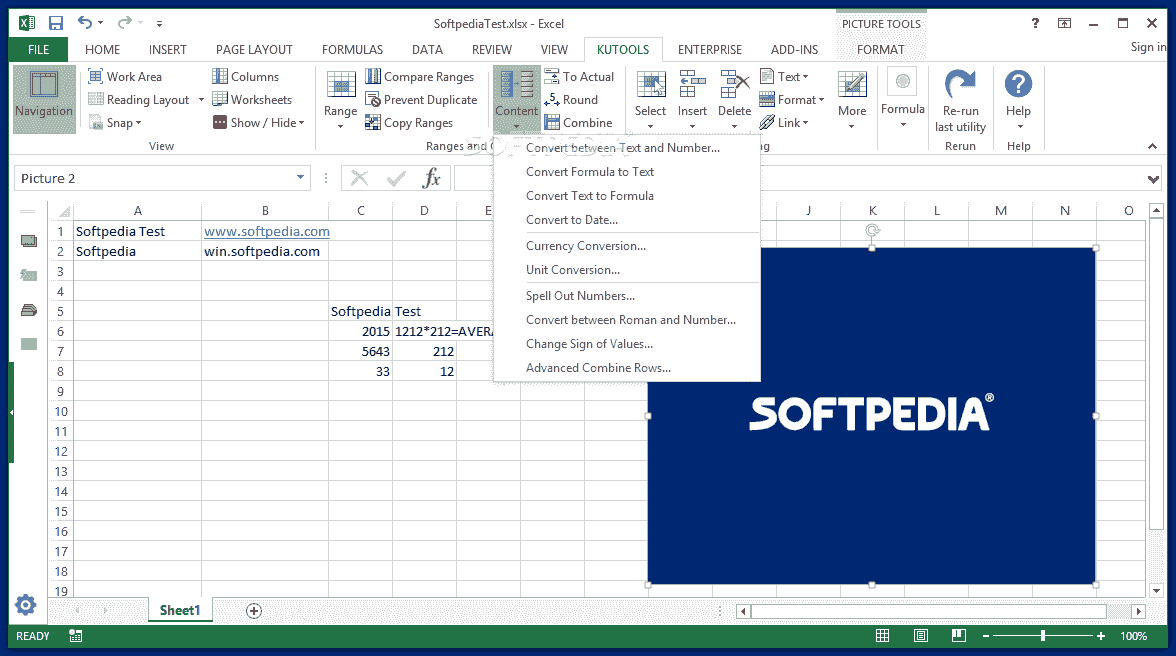Screen dimensions: 1176x656
Task: Enable Page Layout view from status bar
Action: click(x=919, y=635)
